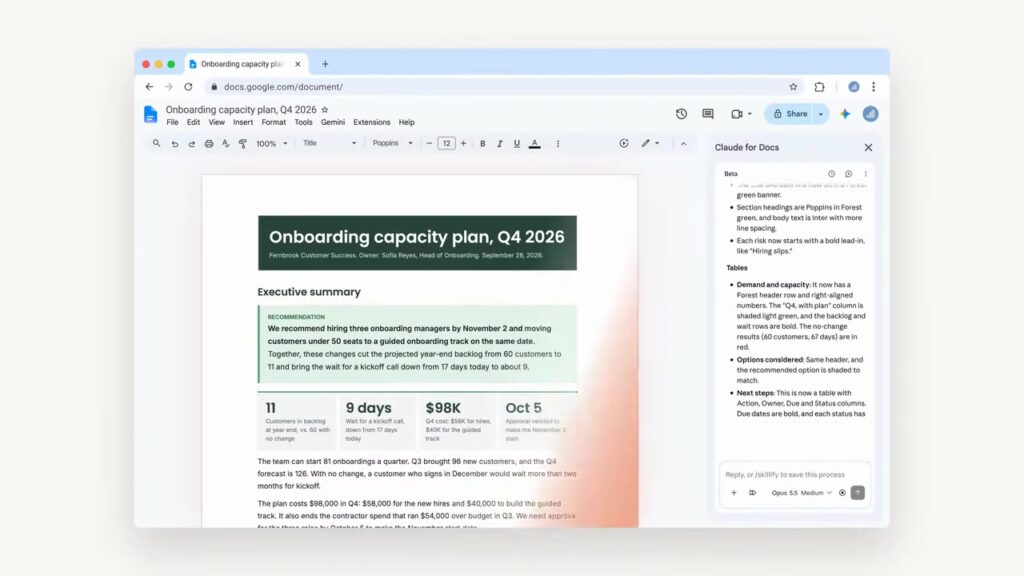This screenshot has width=1024, height=576.
Task: Open the Tools menu
Action: [x=303, y=122]
